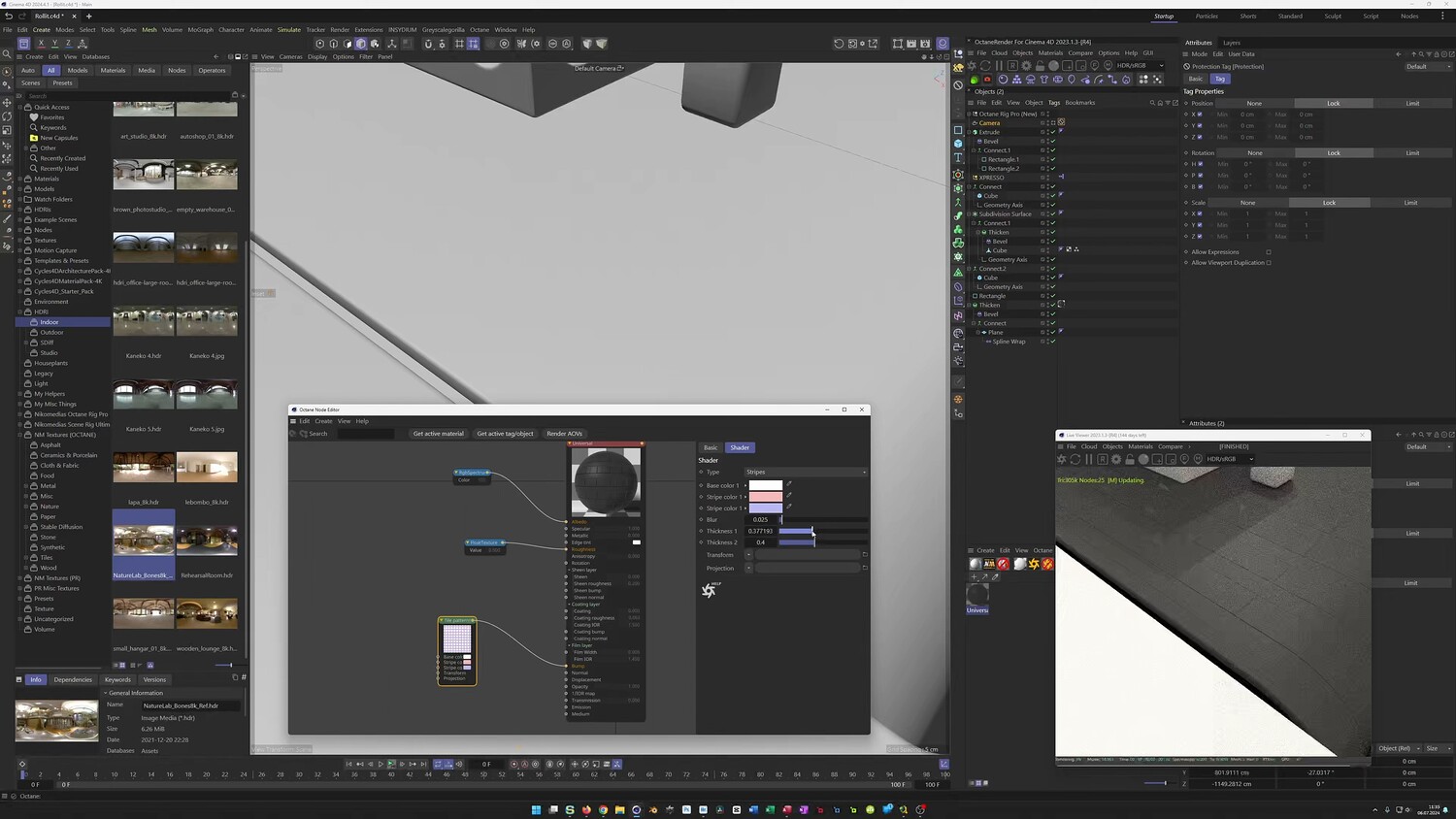This screenshot has height=819, width=1456.
Task: Select the Polygons mode icon
Action: [347, 44]
